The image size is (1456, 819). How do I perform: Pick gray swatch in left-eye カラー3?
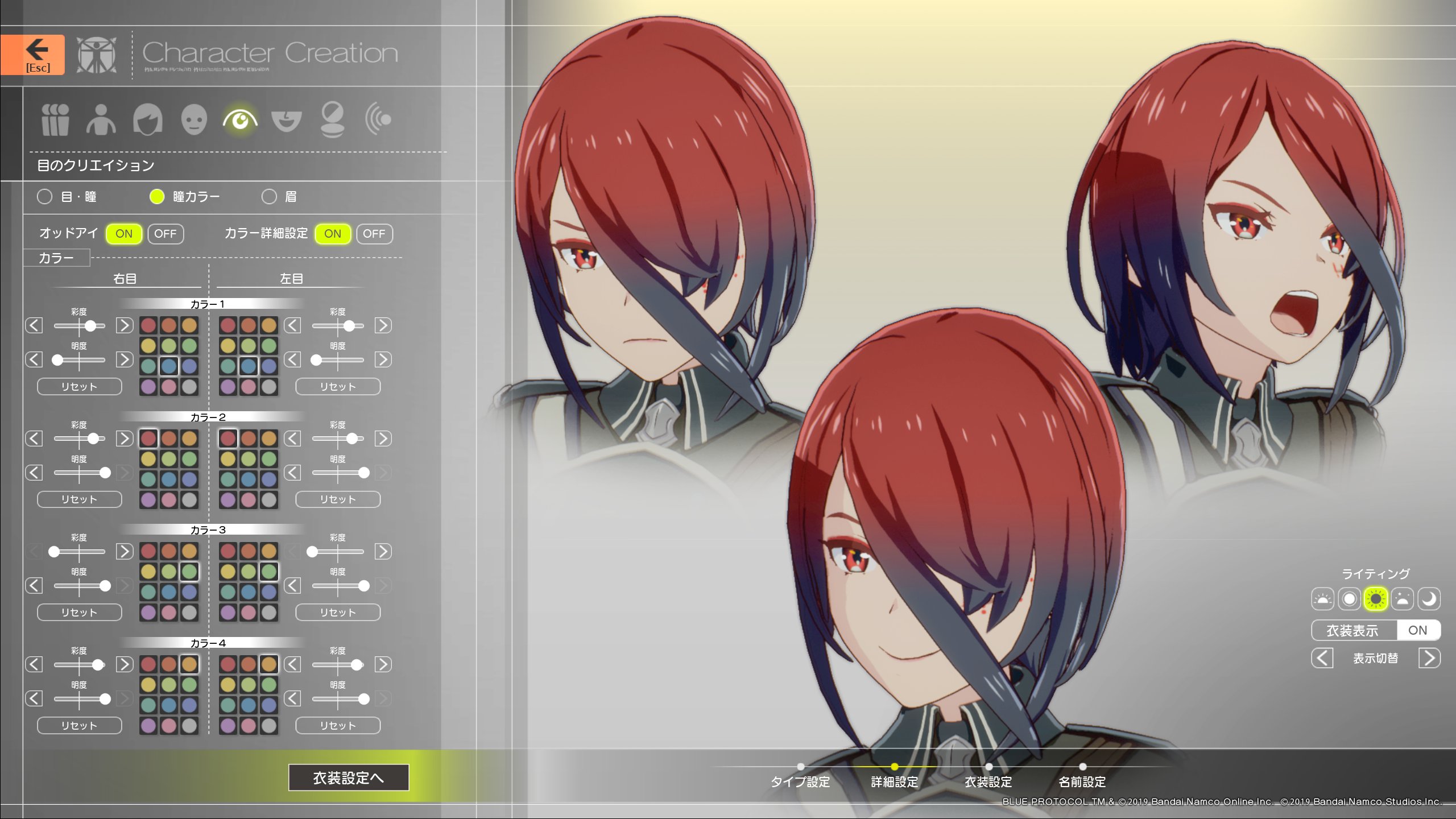(x=269, y=613)
